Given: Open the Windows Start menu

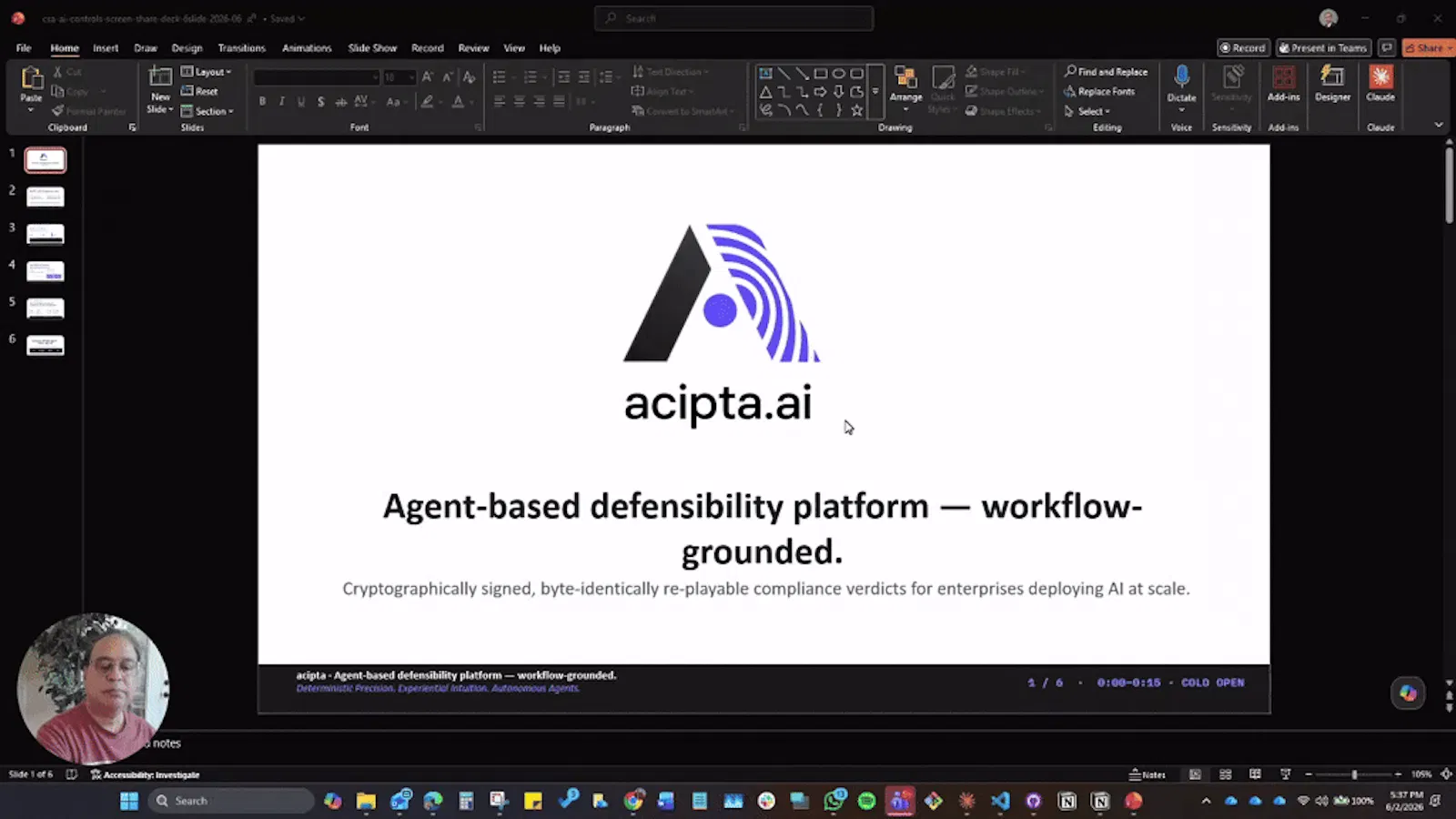Looking at the screenshot, I should pyautogui.click(x=129, y=801).
